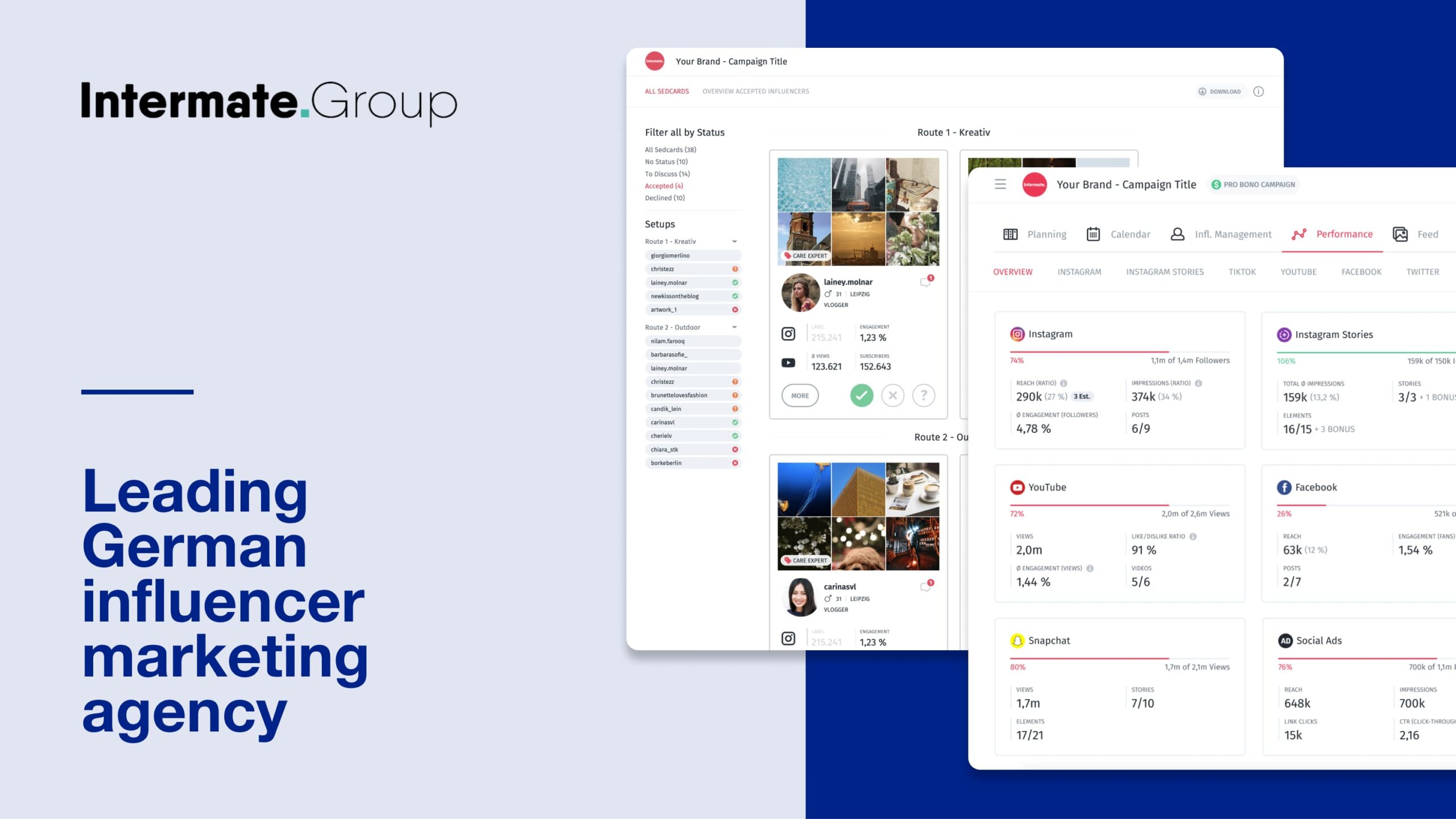Click YouTube icon on lainey.molnar card
The image size is (1456, 819).
click(x=788, y=363)
